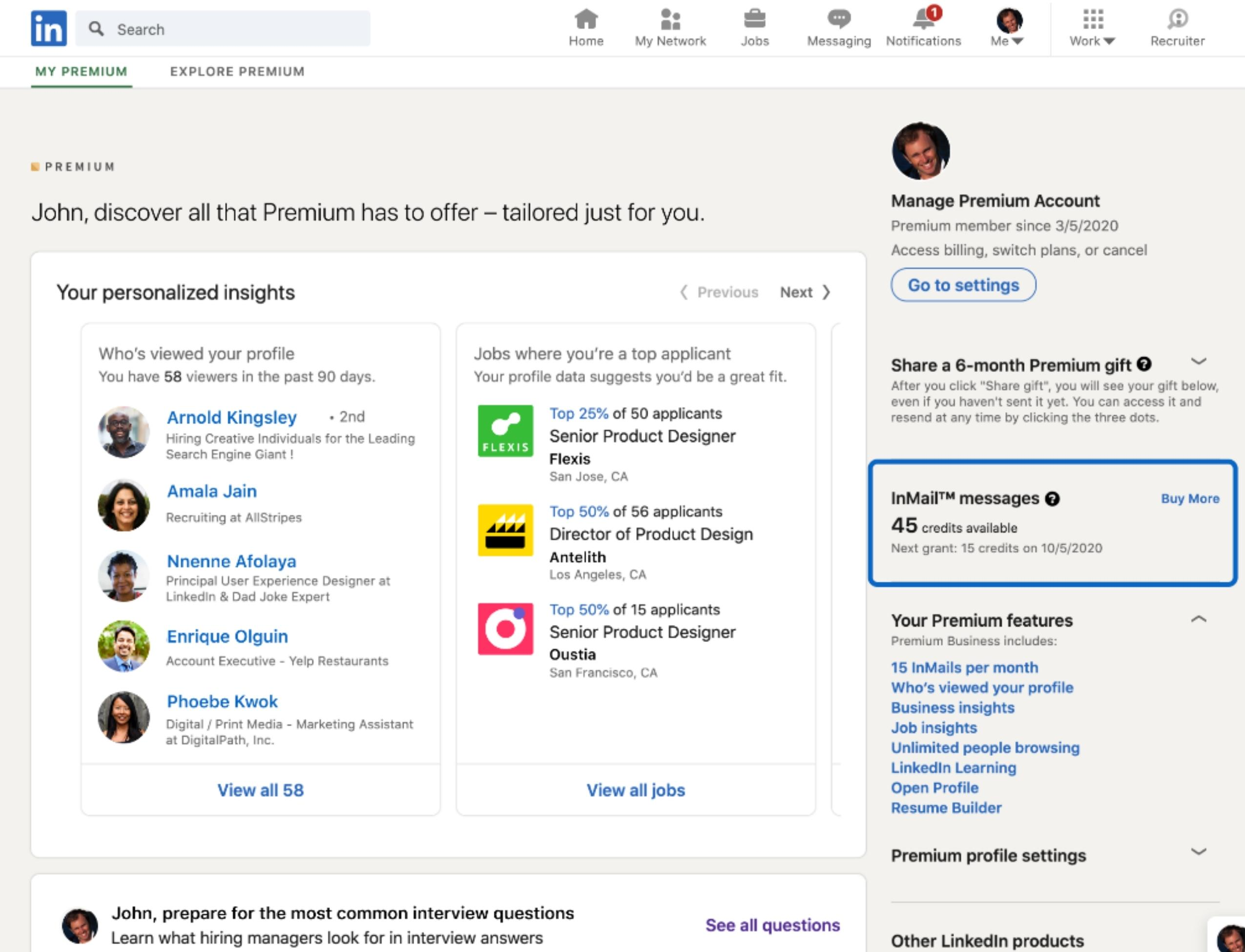Go to the Next insights page
1245x952 pixels.
[805, 292]
